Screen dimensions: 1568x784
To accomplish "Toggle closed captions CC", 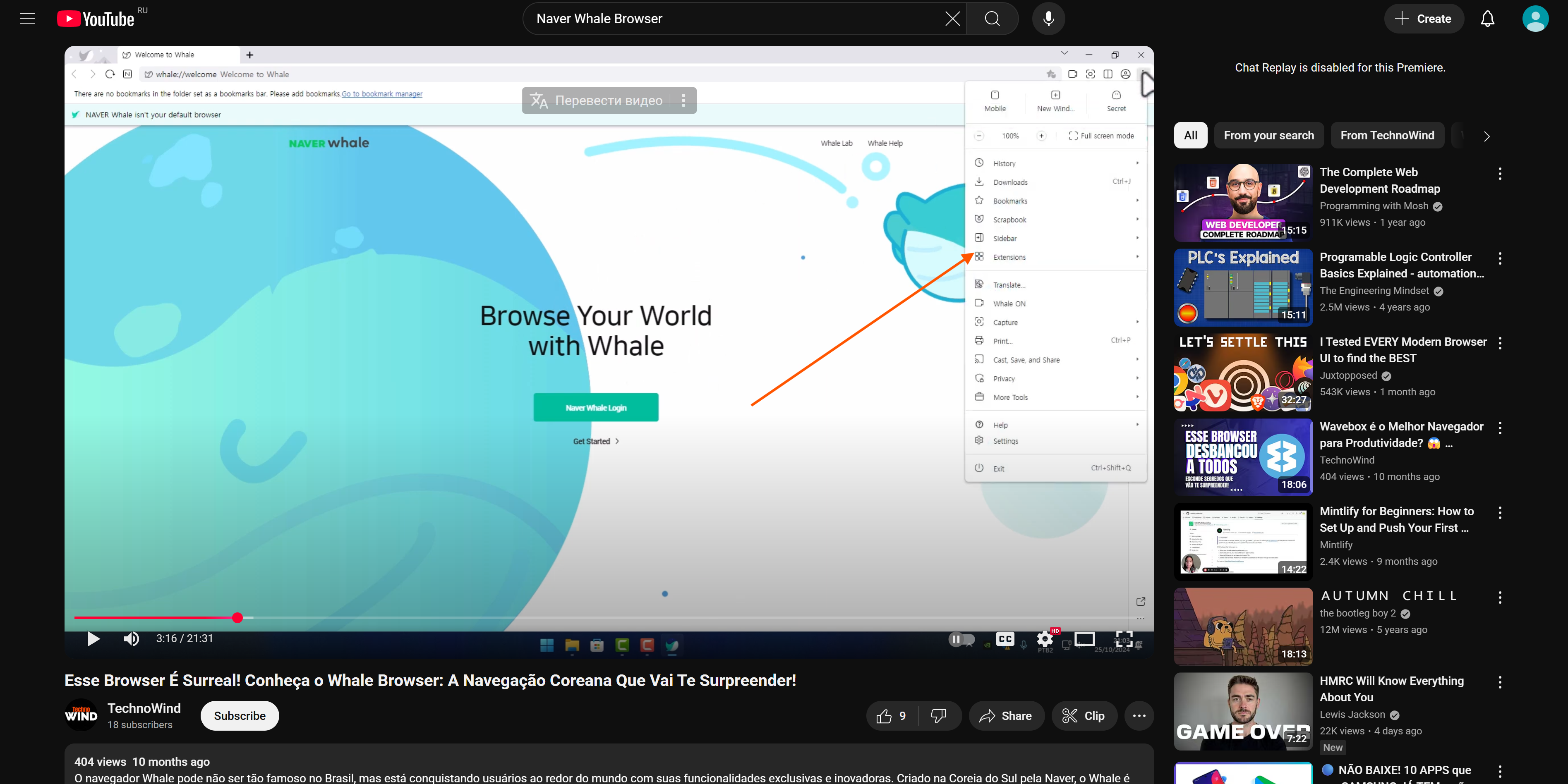I will point(1005,638).
